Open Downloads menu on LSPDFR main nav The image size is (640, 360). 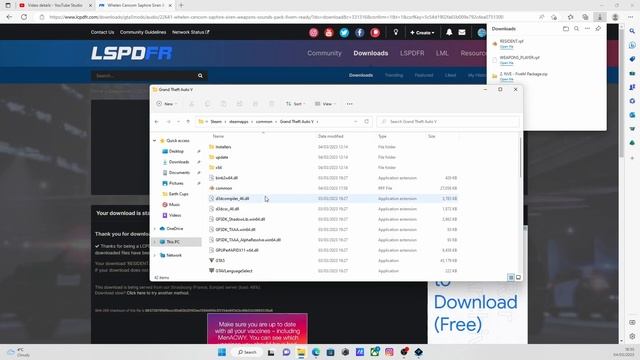pyautogui.click(x=371, y=53)
